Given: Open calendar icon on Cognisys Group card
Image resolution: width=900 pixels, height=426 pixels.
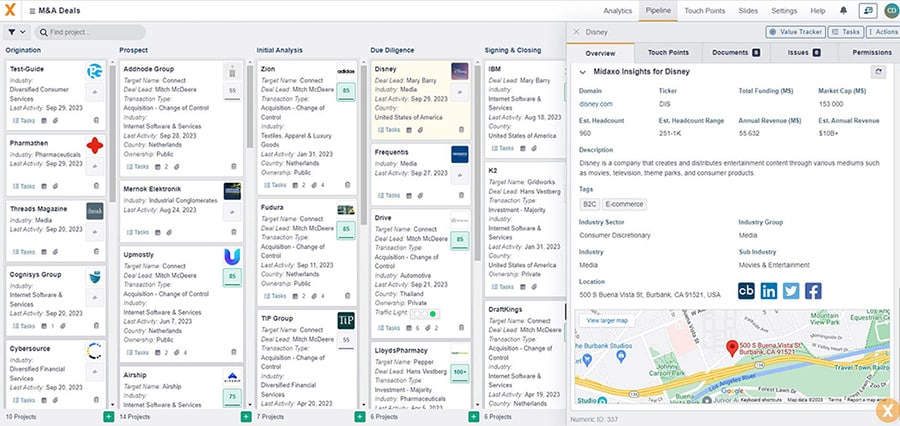Looking at the screenshot, I should [44, 326].
